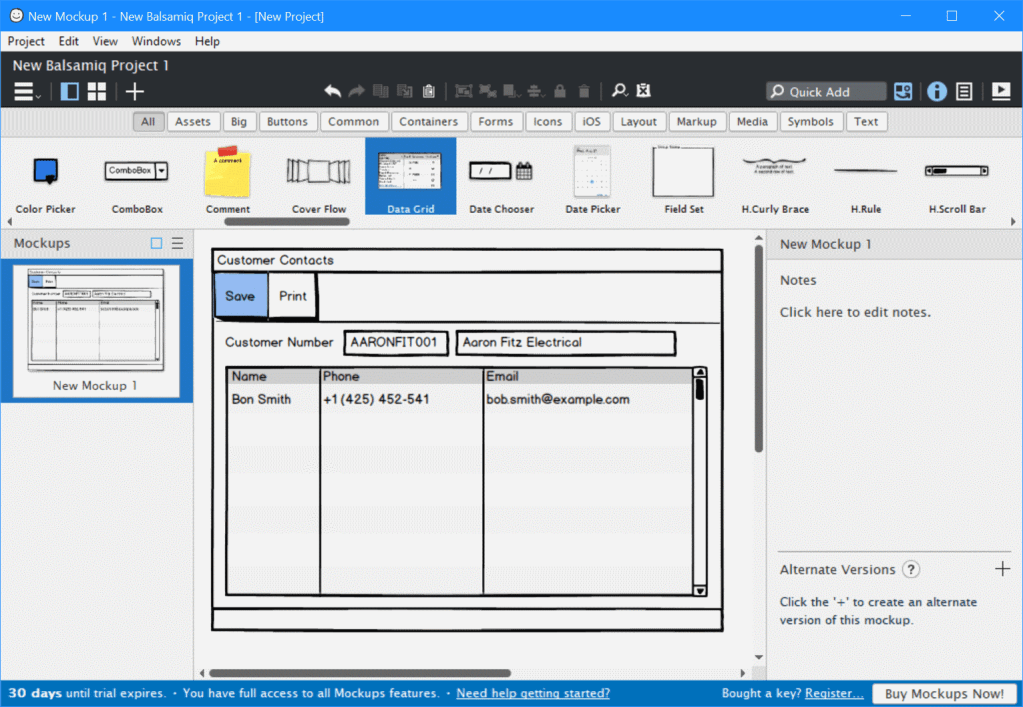This screenshot has width=1023, height=707.
Task: Expand the UI library with the plus button
Action: tap(134, 91)
